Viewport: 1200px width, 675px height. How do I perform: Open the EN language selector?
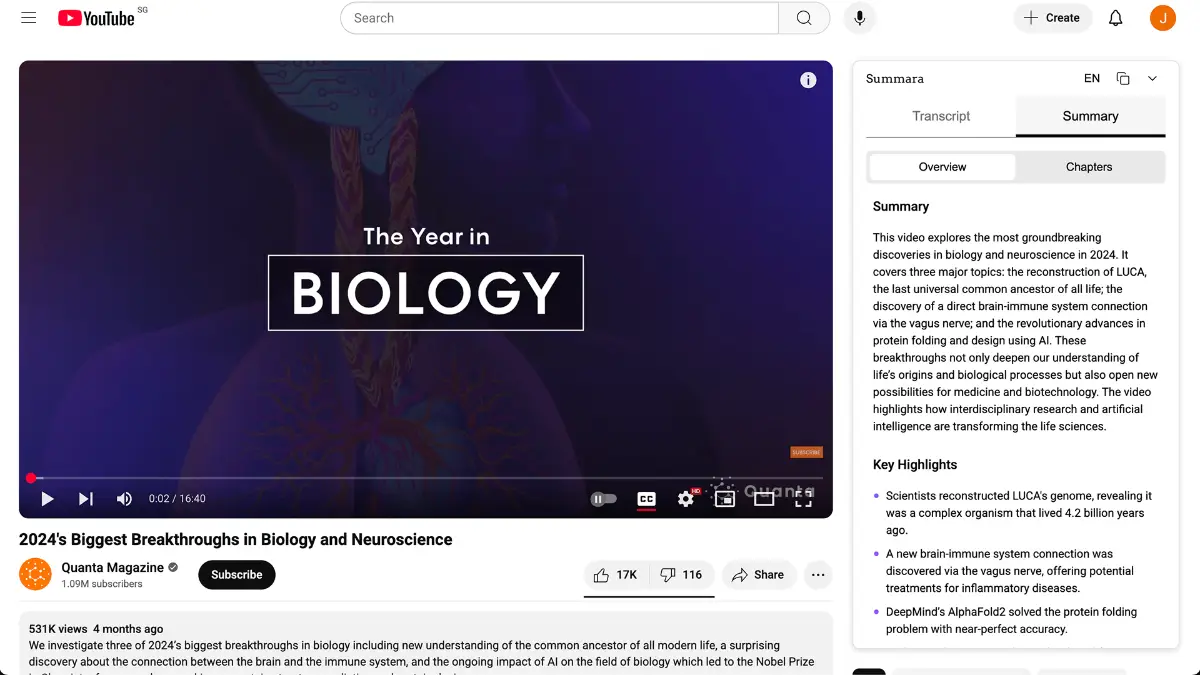pyautogui.click(x=1092, y=79)
